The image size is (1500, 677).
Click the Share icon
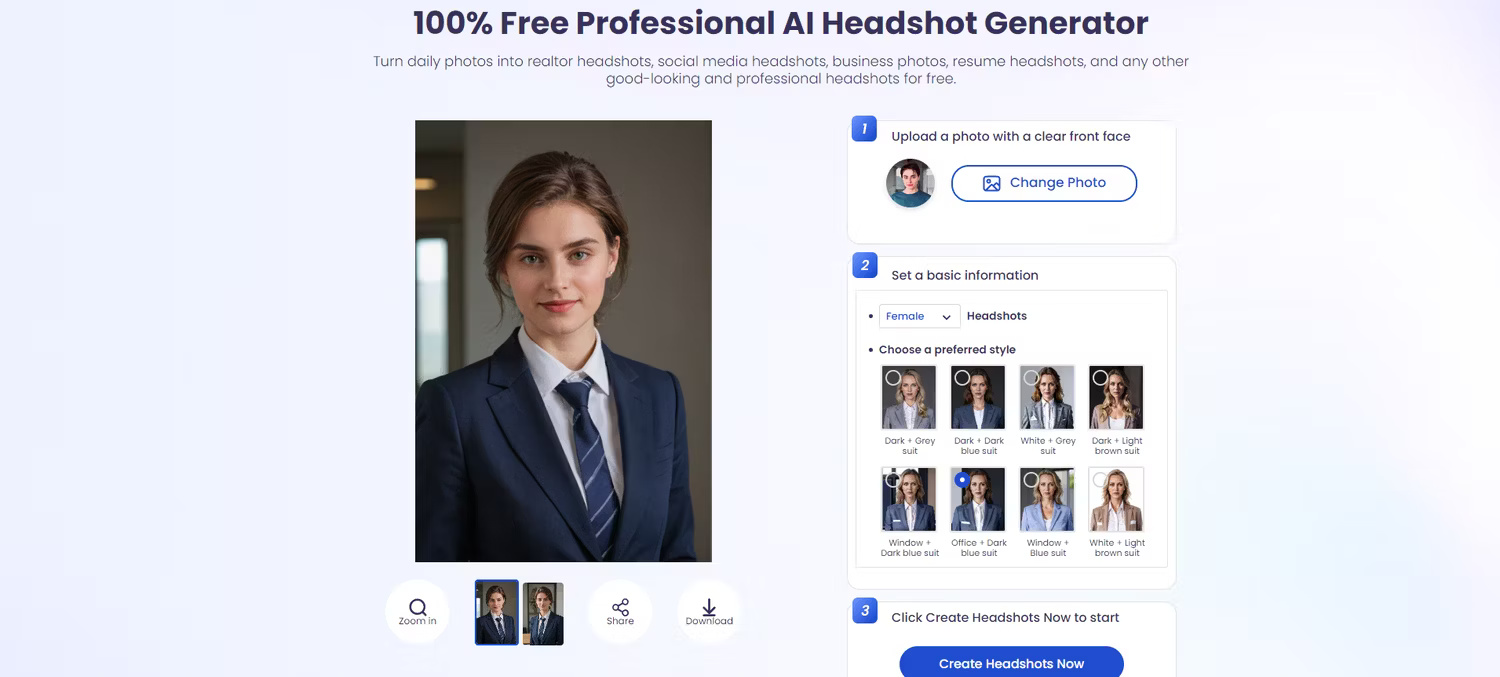click(x=619, y=606)
